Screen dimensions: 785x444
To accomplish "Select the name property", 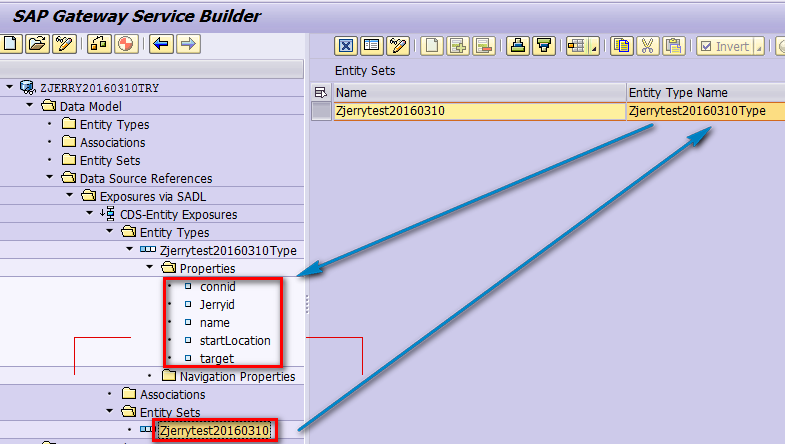I will click(x=215, y=323).
